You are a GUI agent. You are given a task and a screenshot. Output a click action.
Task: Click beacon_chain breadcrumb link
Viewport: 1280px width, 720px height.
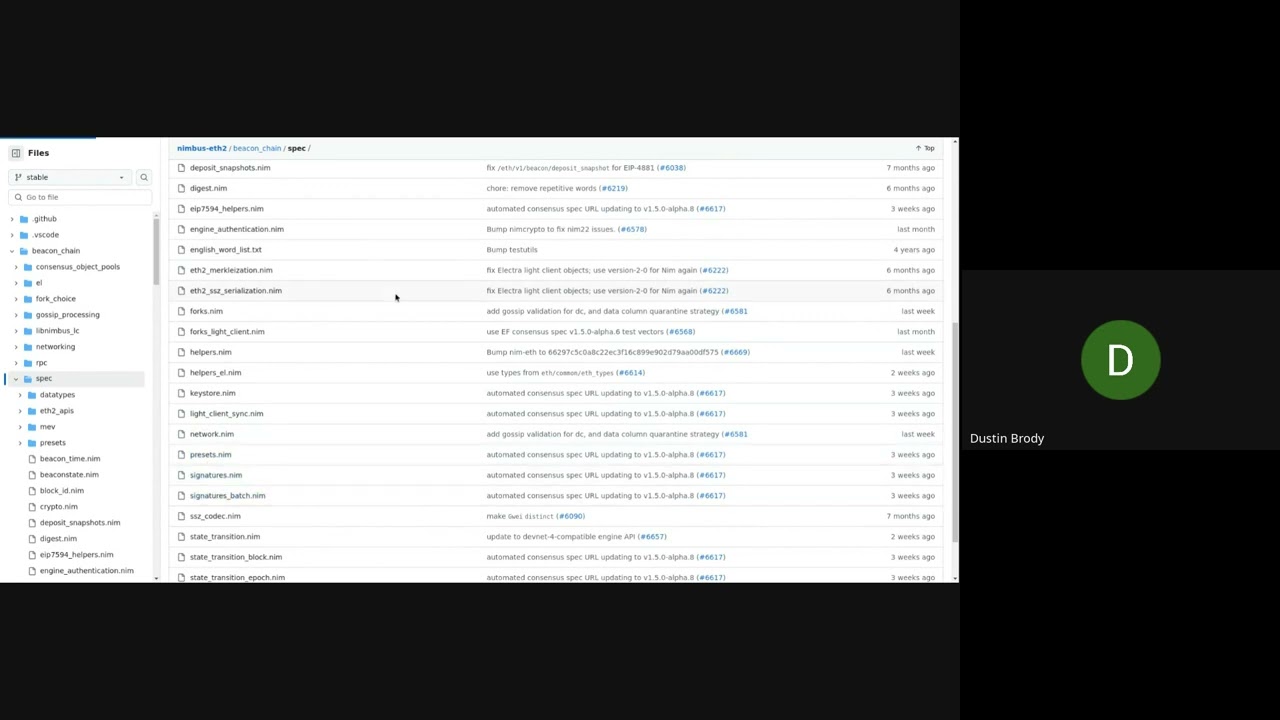tap(257, 148)
